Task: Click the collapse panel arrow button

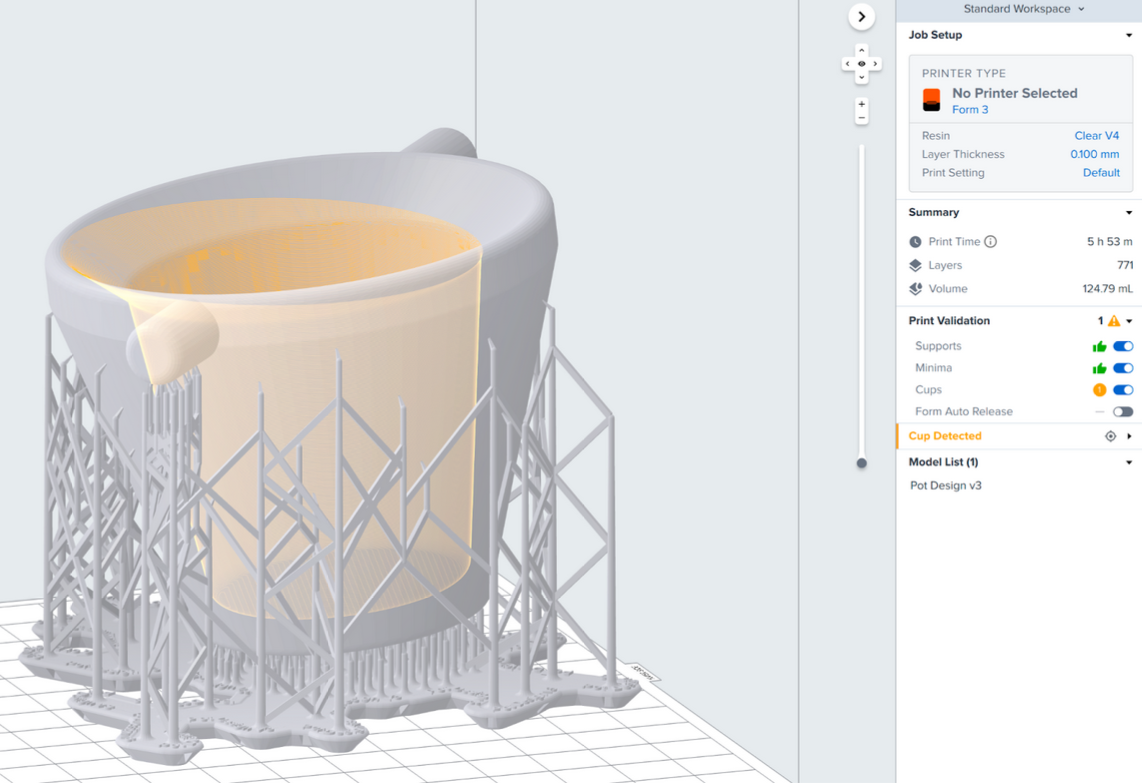Action: (x=861, y=17)
